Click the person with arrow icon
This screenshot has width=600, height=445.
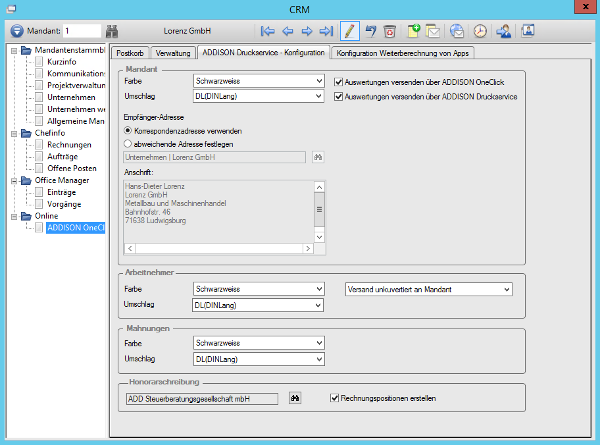pos(504,31)
